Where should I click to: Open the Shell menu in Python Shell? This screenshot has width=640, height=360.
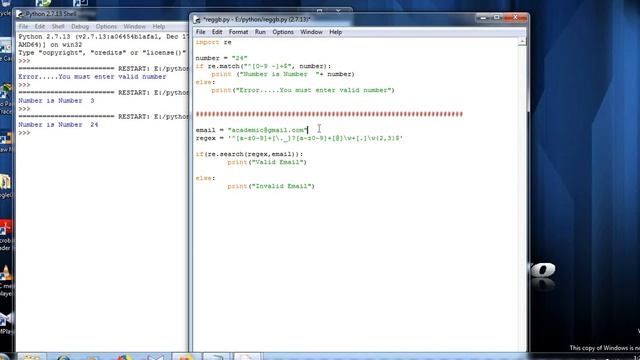click(58, 27)
